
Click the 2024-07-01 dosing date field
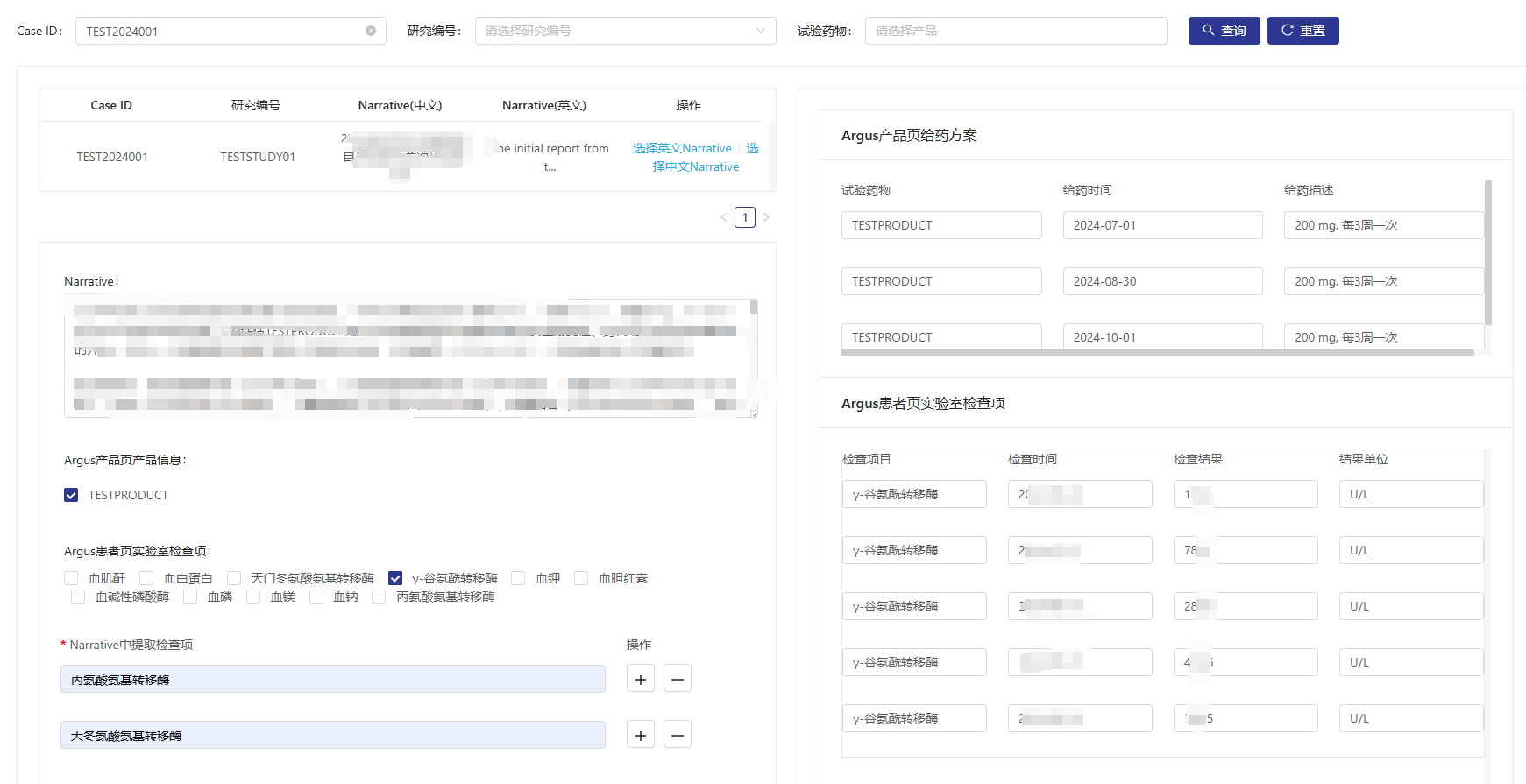pyautogui.click(x=1162, y=225)
